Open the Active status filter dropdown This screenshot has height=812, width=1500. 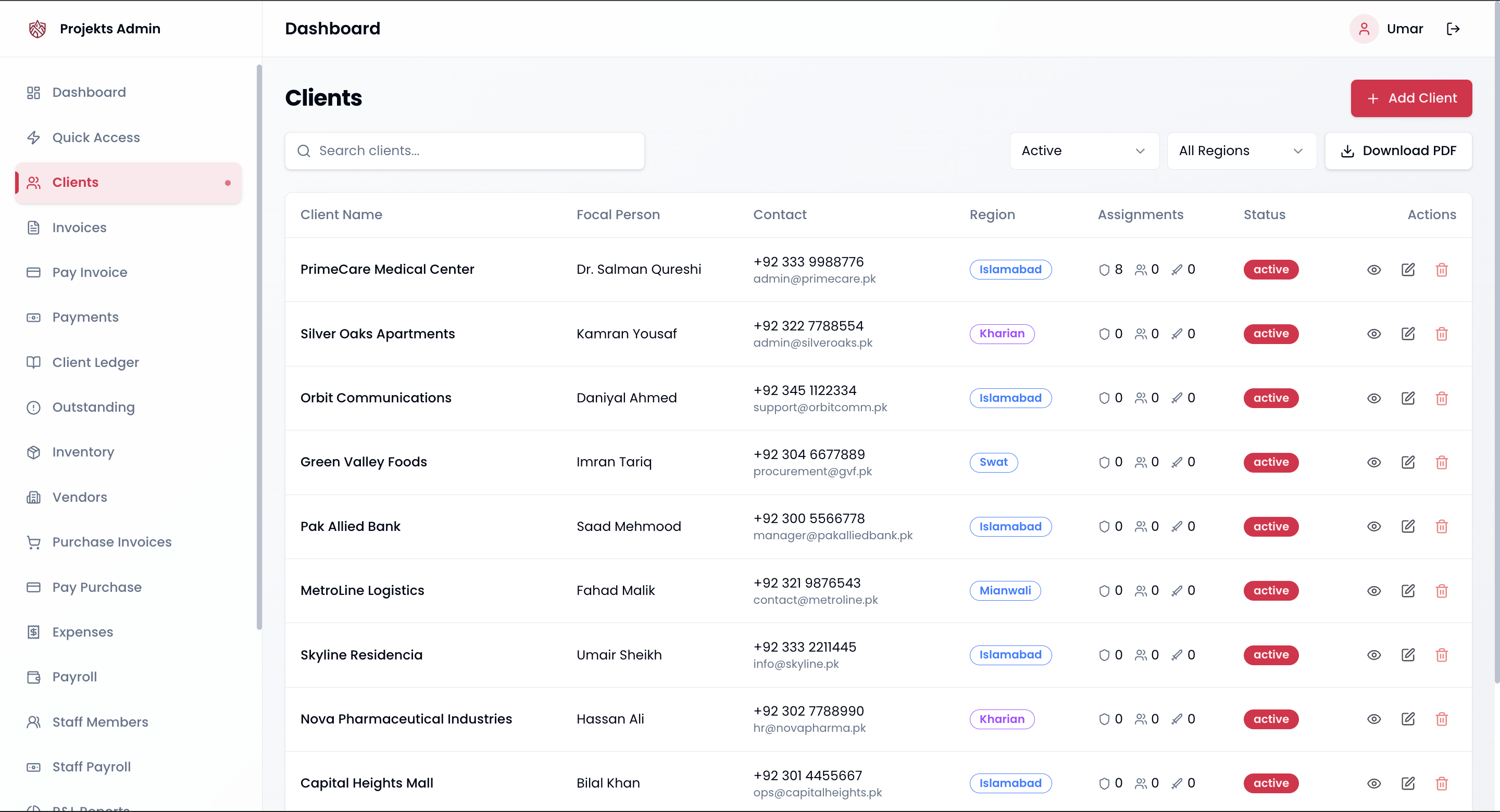click(x=1084, y=151)
